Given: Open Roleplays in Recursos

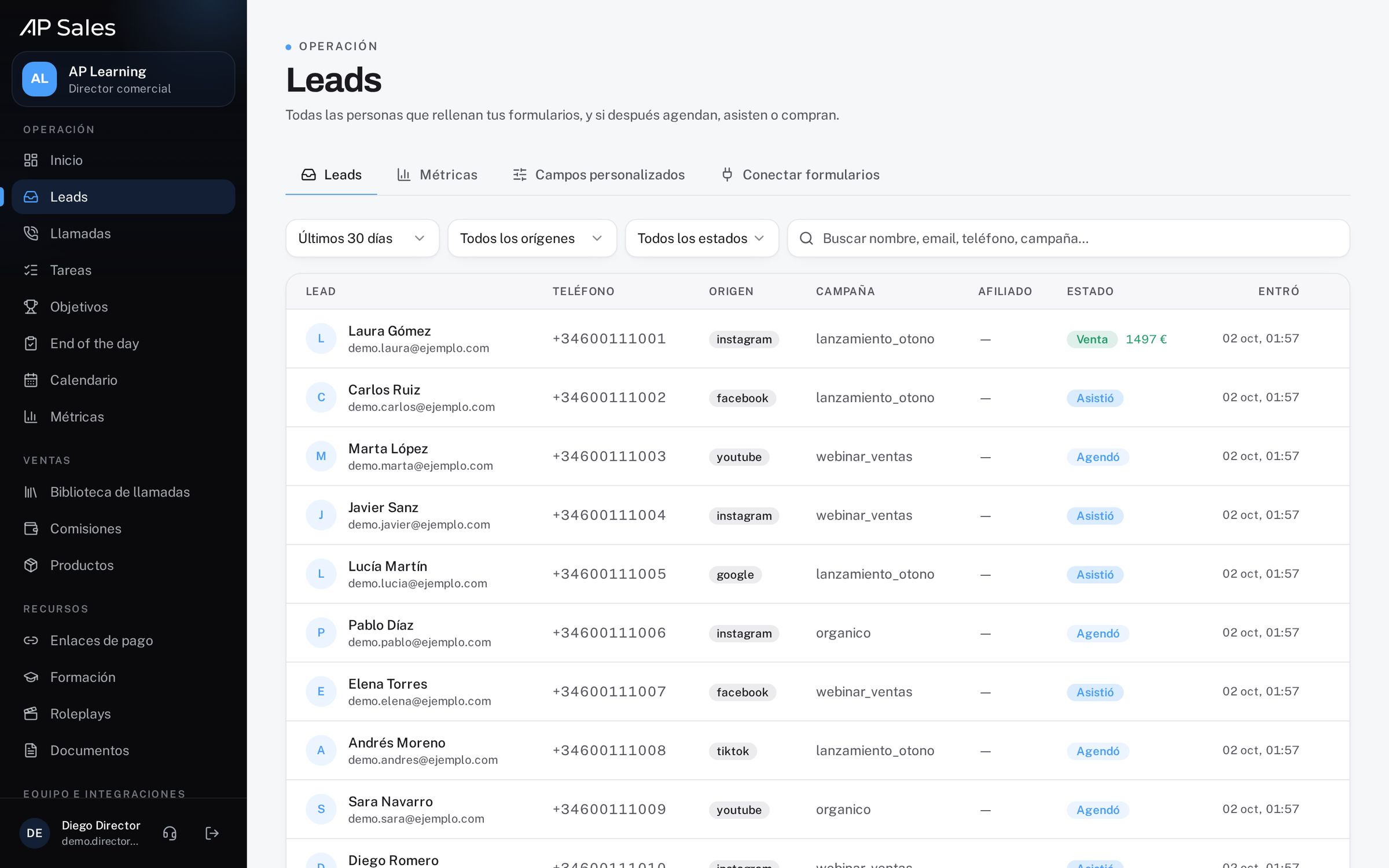Looking at the screenshot, I should tap(123, 713).
